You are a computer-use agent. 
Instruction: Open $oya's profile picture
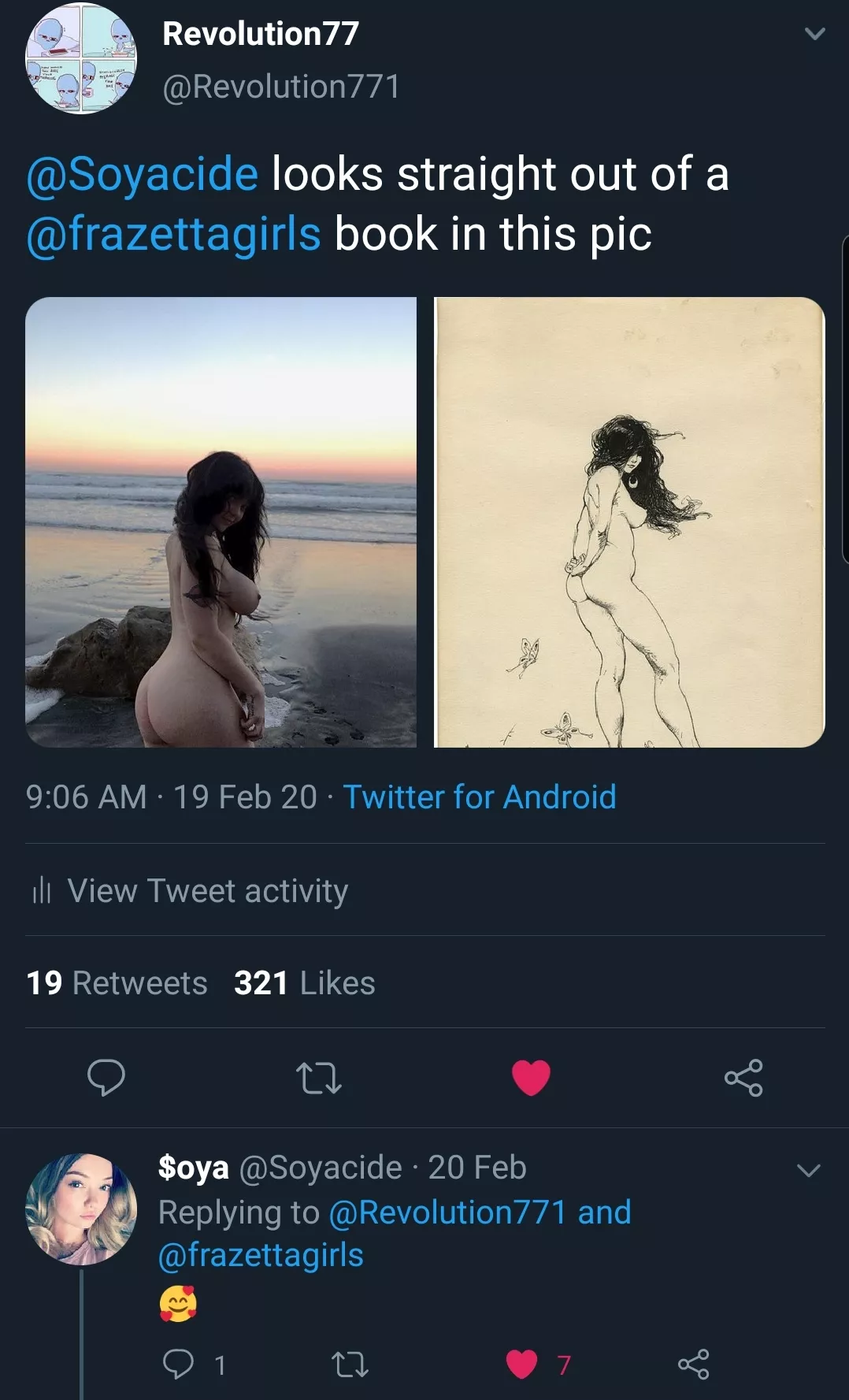pyautogui.click(x=81, y=1209)
